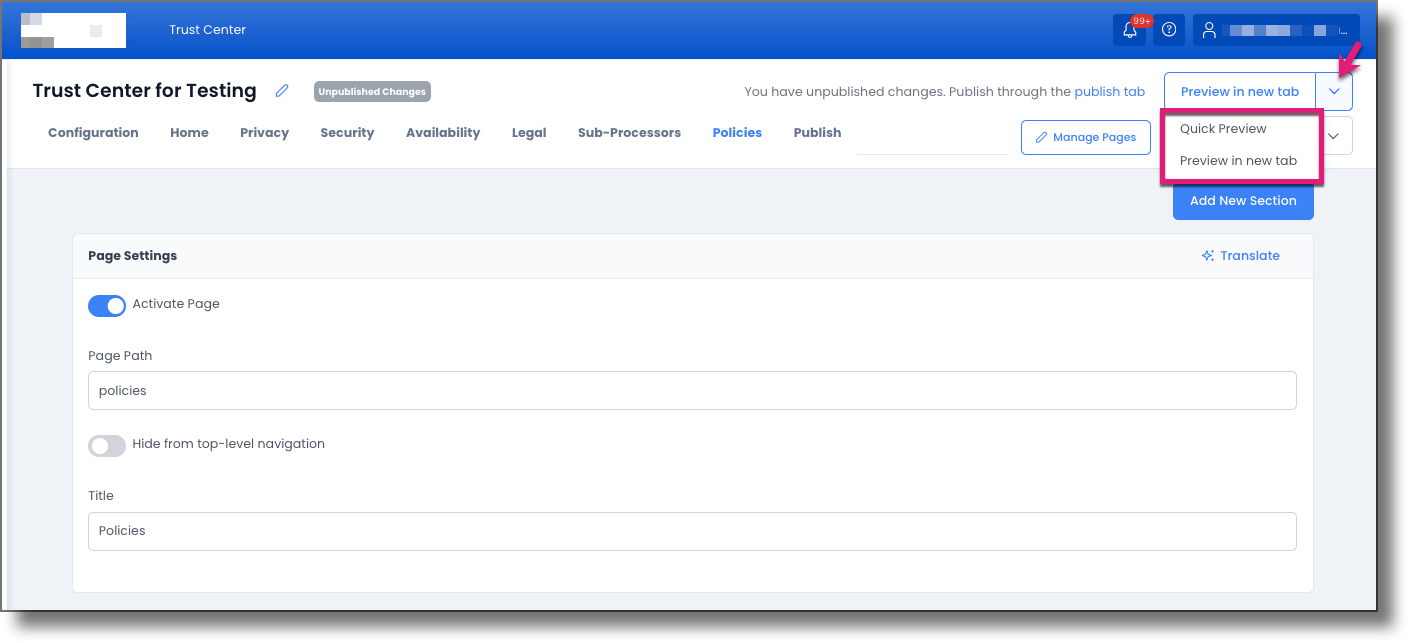This screenshot has height=643, width=1409.
Task: Open the user account profile icon
Action: click(x=1209, y=29)
